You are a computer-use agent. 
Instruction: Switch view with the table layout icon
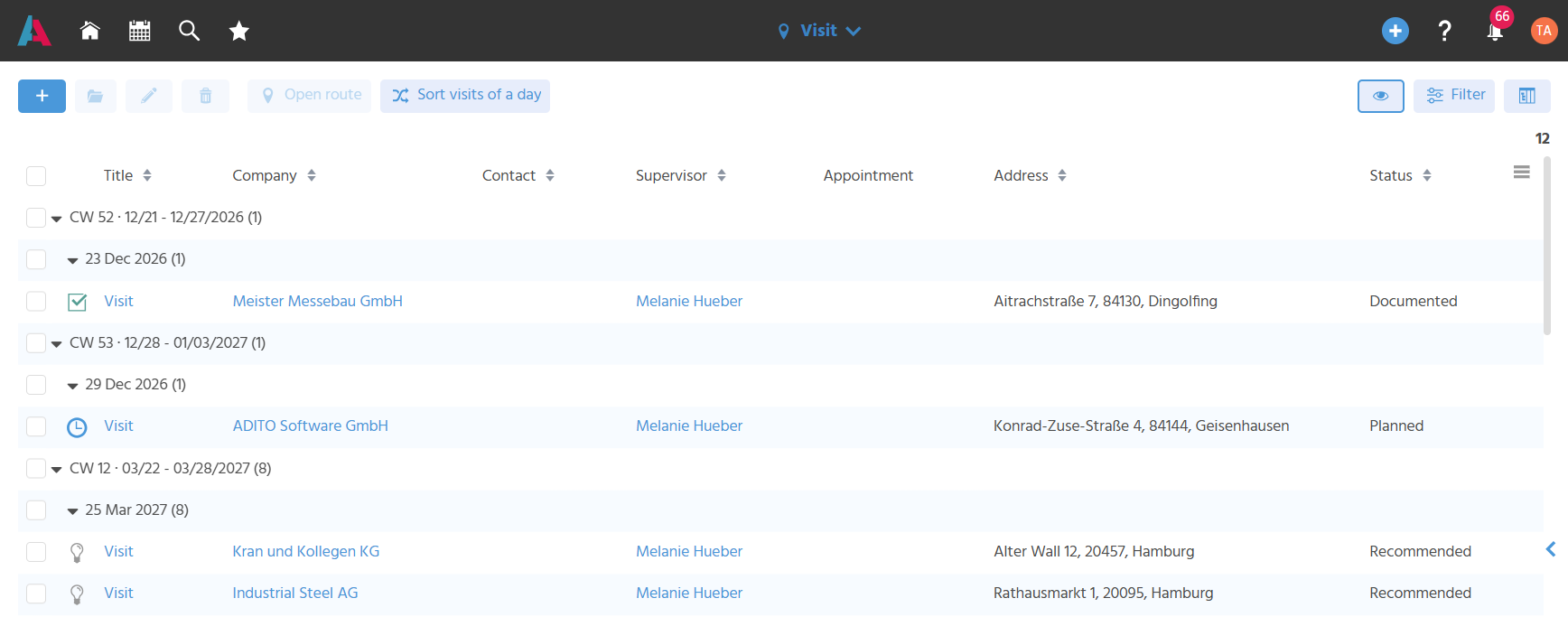coord(1527,96)
